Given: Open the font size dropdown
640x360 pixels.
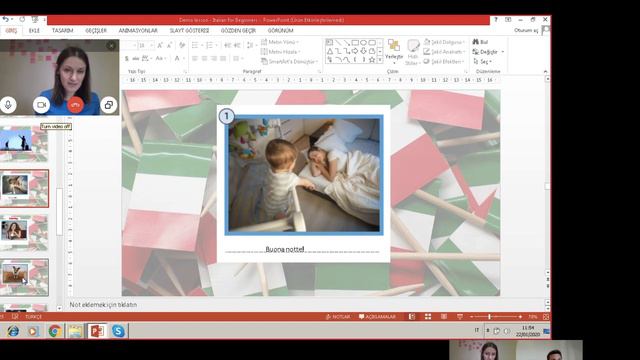Looking at the screenshot, I should click(152, 45).
